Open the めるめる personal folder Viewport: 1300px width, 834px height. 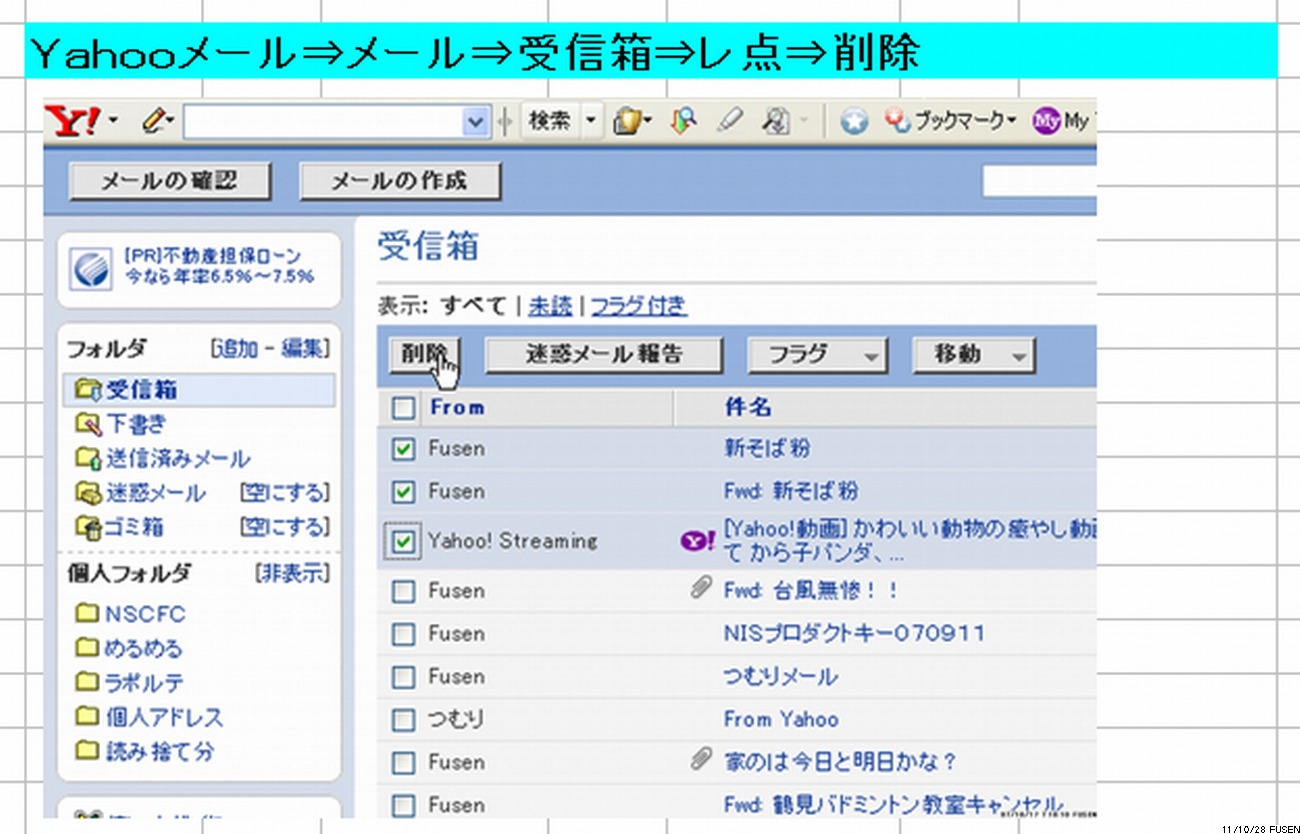(144, 648)
